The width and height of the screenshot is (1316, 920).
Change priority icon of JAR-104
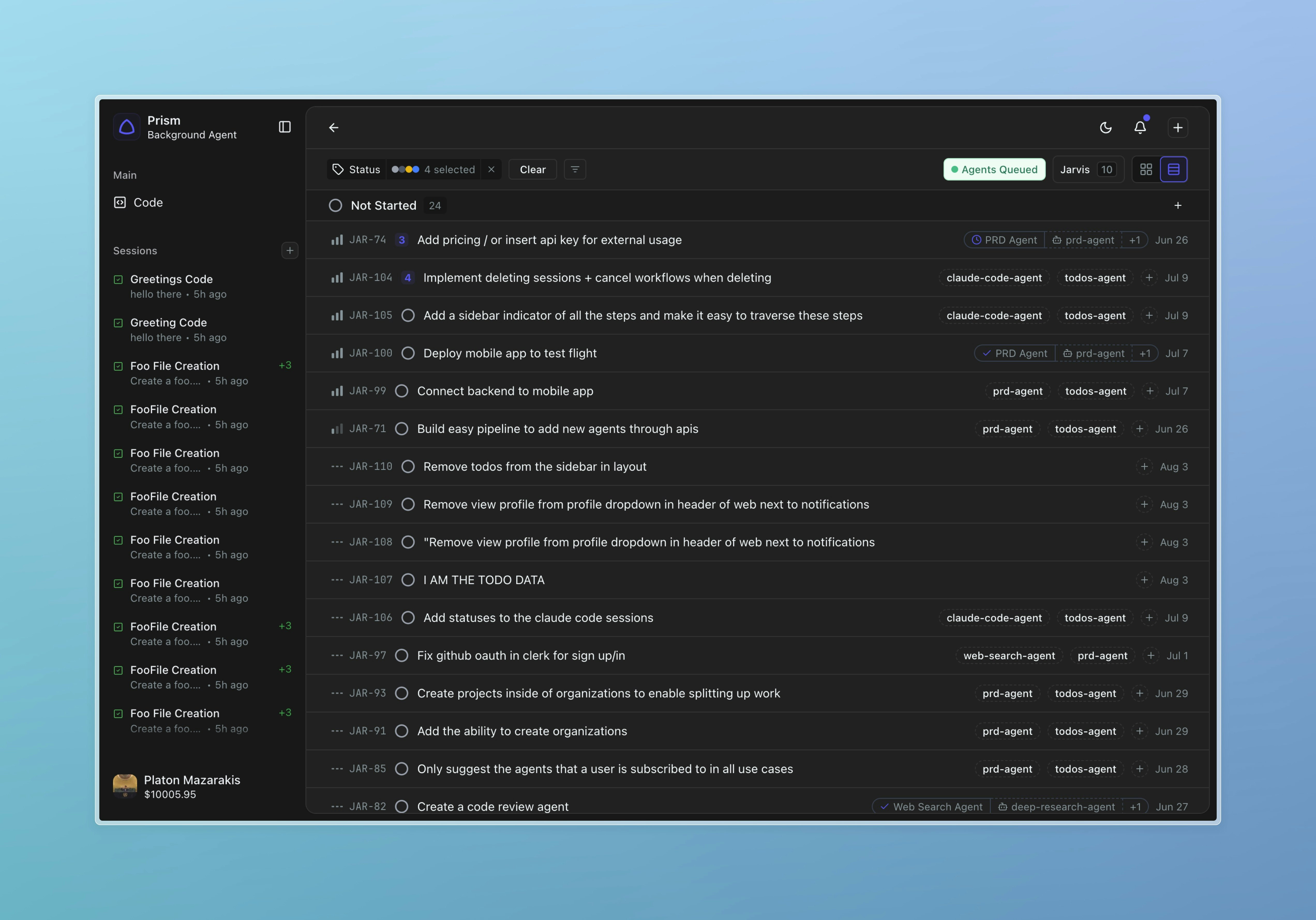(x=337, y=278)
